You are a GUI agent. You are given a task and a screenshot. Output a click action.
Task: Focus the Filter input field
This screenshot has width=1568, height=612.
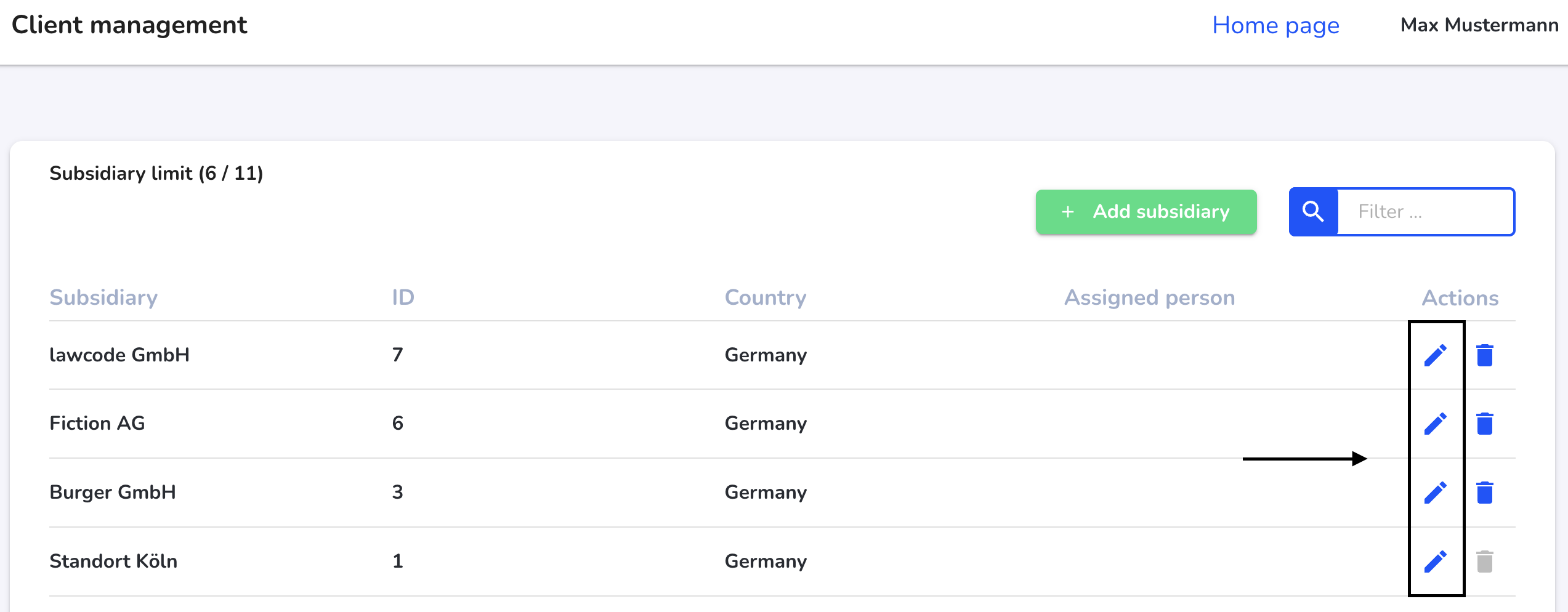pos(1425,212)
